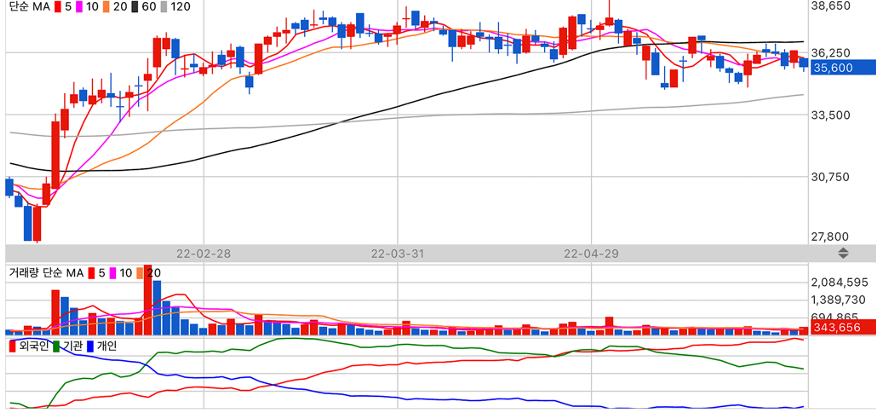
Task: Click the 단순 MA legend title
Action: (x=28, y=7)
